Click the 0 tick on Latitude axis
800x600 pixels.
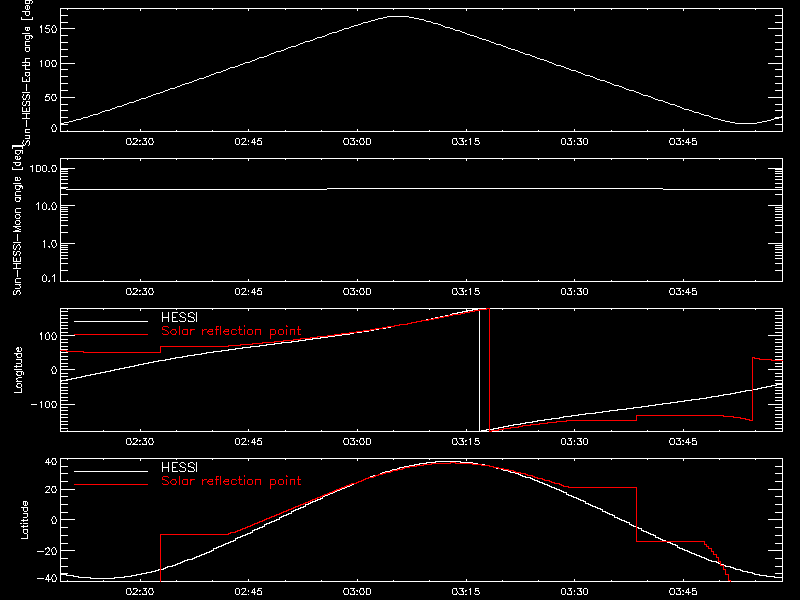pos(54,520)
